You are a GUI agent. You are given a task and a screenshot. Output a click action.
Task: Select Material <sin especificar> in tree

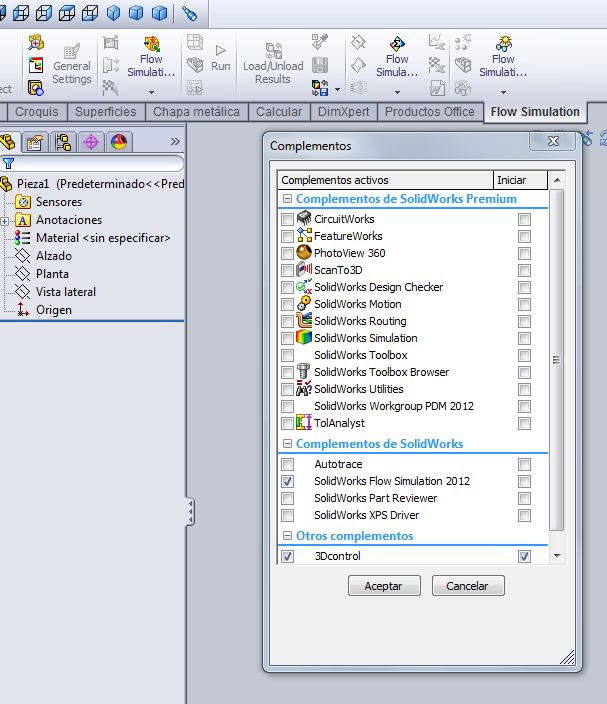point(92,238)
